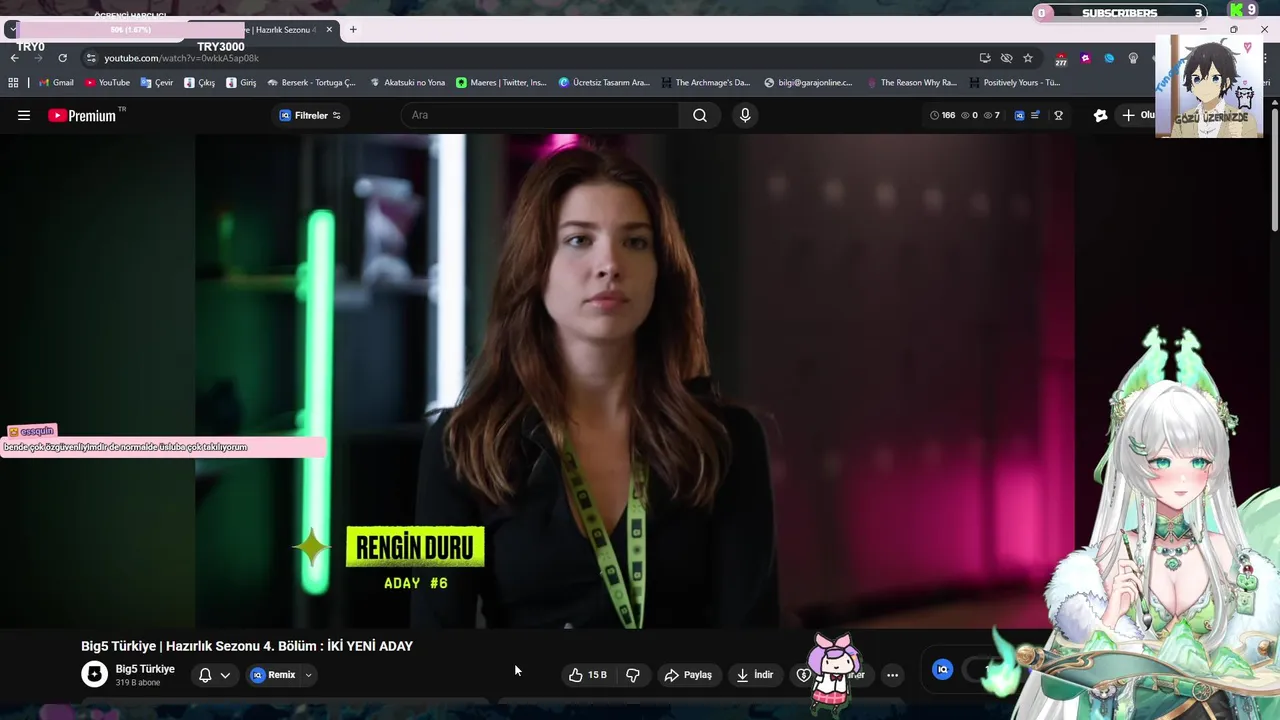Image resolution: width=1280 pixels, height=720 pixels.
Task: Open the Çıkış bookmark
Action: 199,83
